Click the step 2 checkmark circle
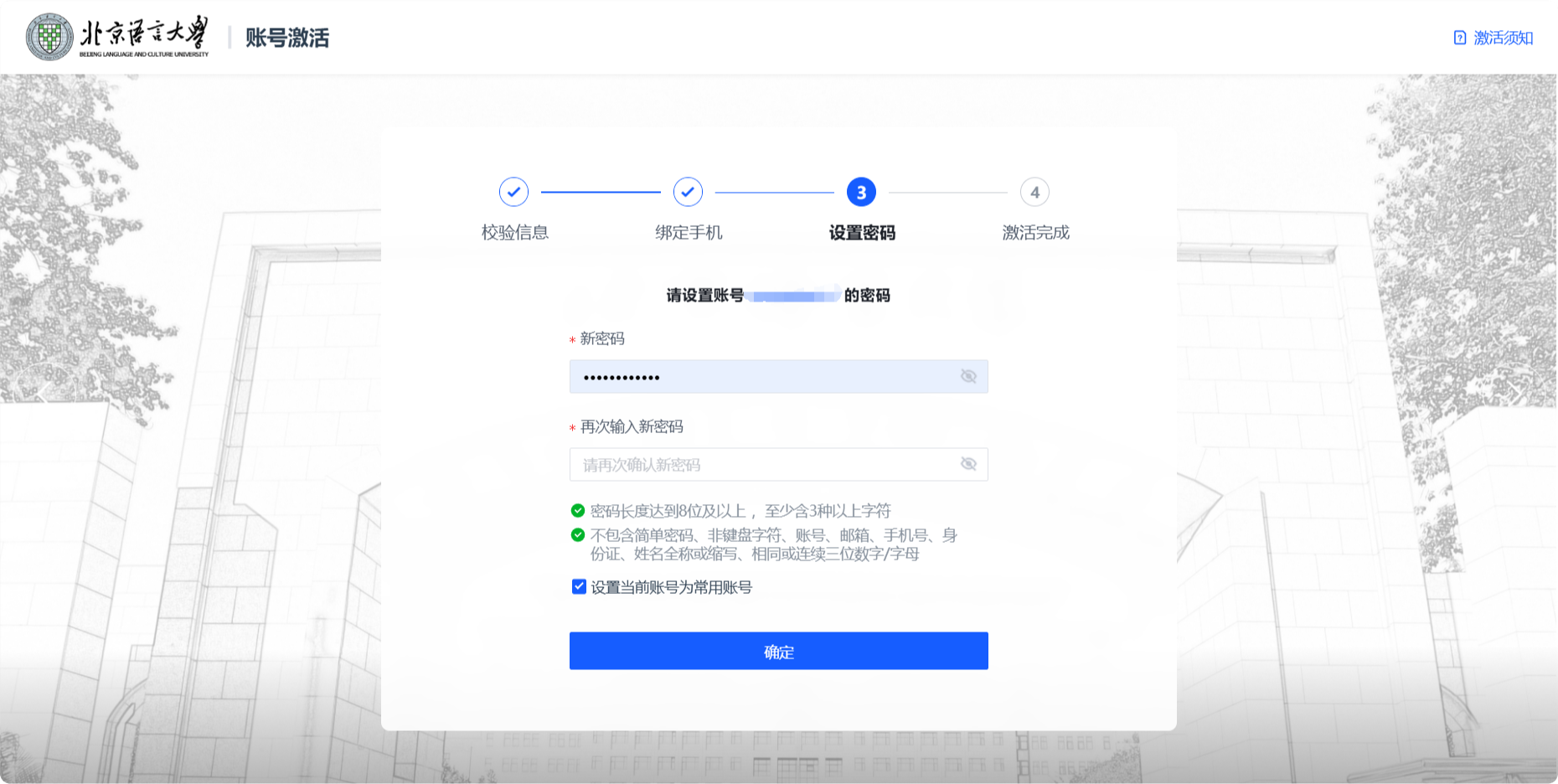 (x=688, y=192)
